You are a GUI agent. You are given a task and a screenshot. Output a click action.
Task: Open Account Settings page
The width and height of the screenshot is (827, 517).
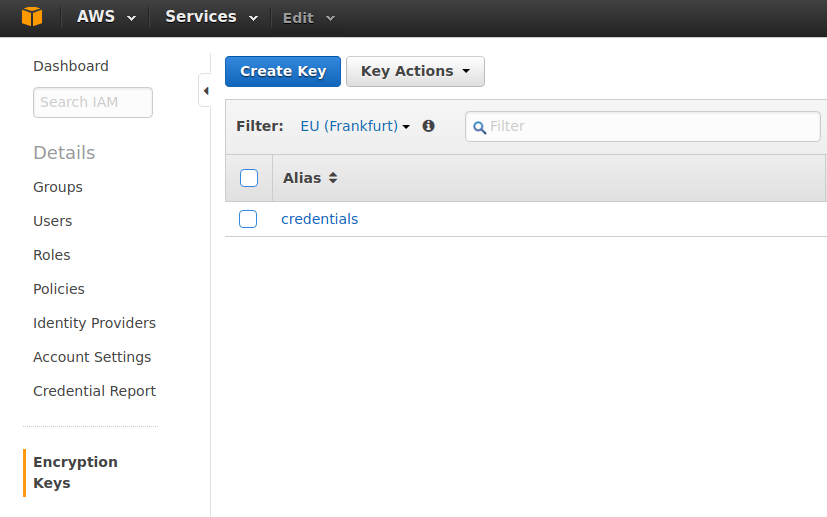click(92, 357)
